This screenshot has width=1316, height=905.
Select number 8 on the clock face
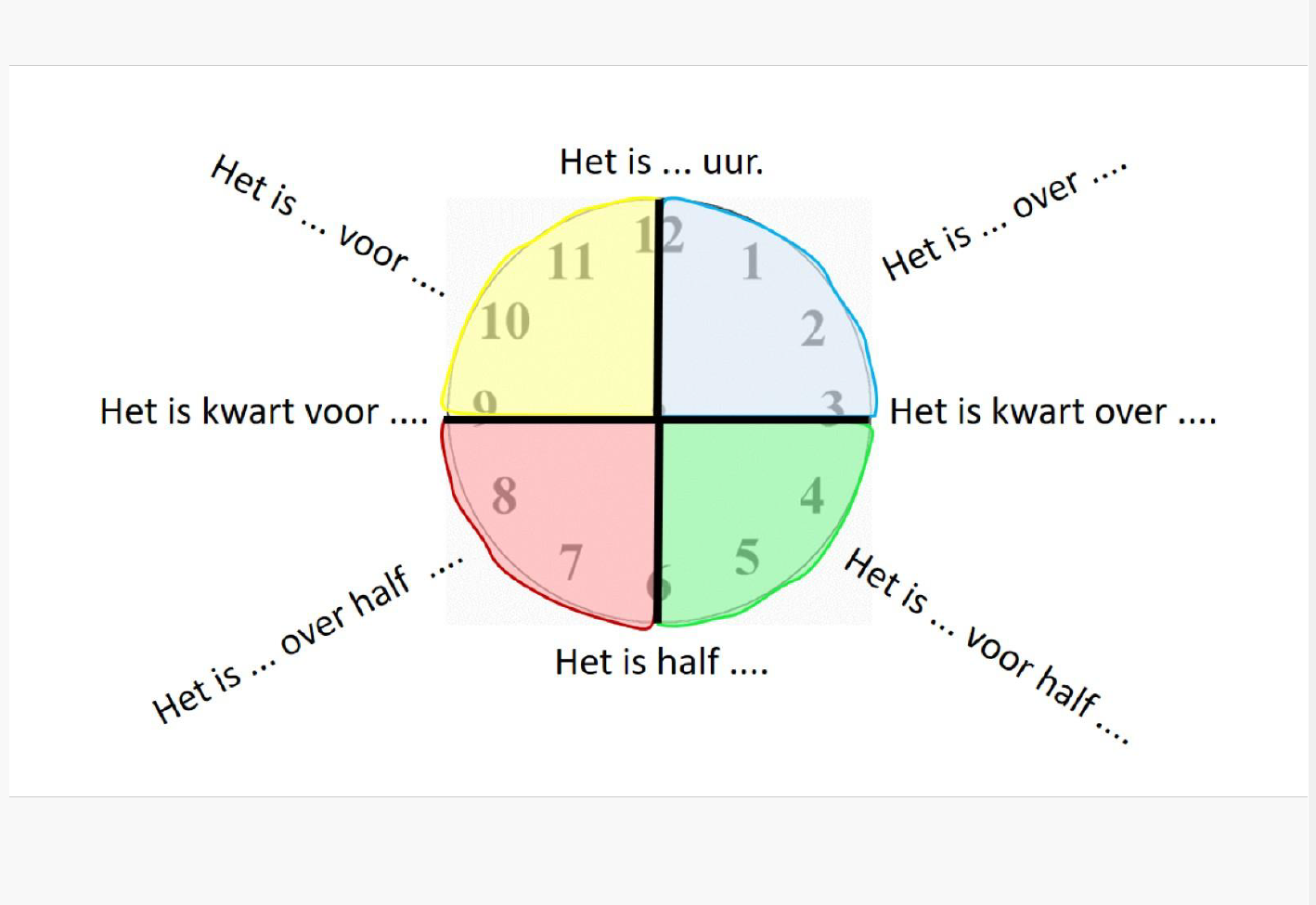click(504, 496)
